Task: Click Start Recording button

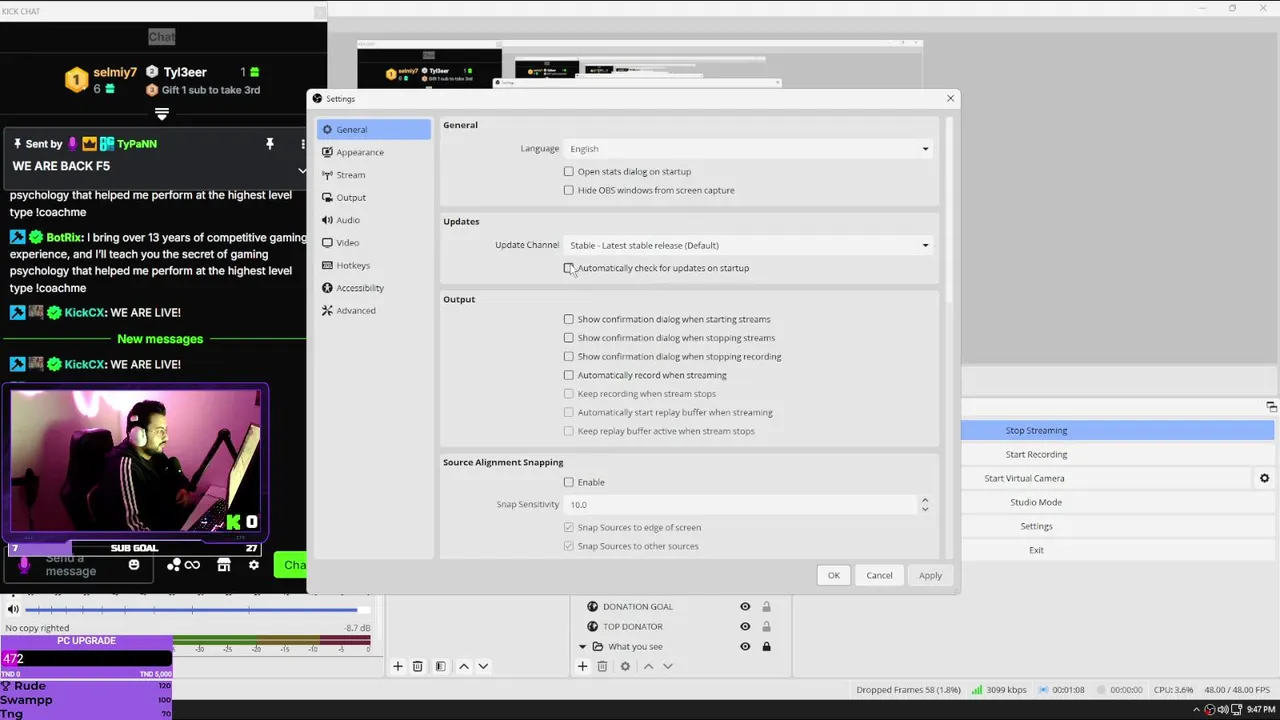Action: pyautogui.click(x=1118, y=454)
